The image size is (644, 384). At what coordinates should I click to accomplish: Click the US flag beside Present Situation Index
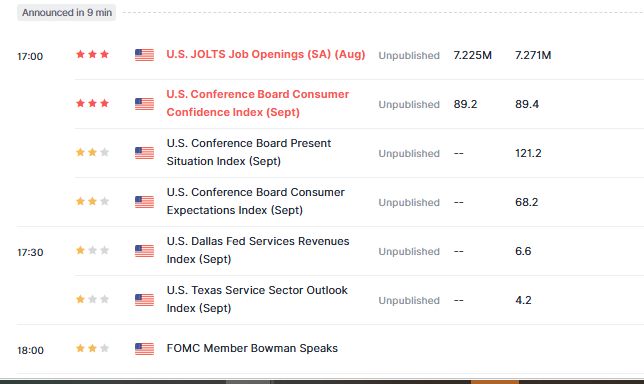(x=145, y=153)
